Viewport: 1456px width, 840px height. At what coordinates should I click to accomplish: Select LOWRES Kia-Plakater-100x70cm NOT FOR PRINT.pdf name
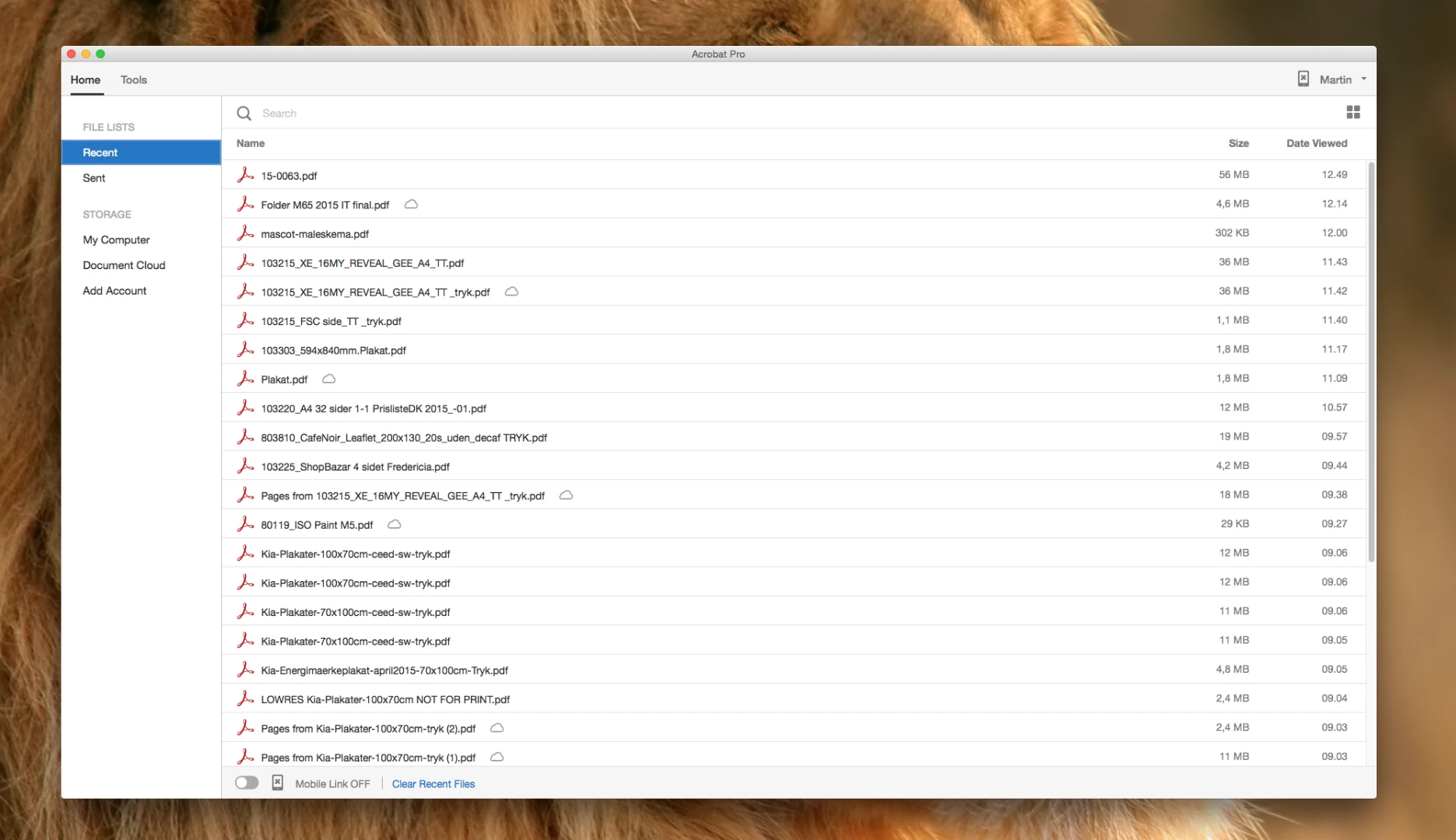pos(385,699)
